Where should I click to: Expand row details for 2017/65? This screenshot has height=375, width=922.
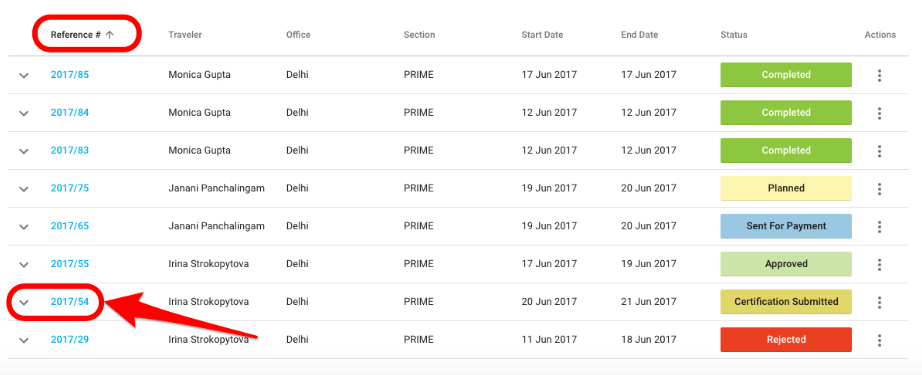[24, 226]
